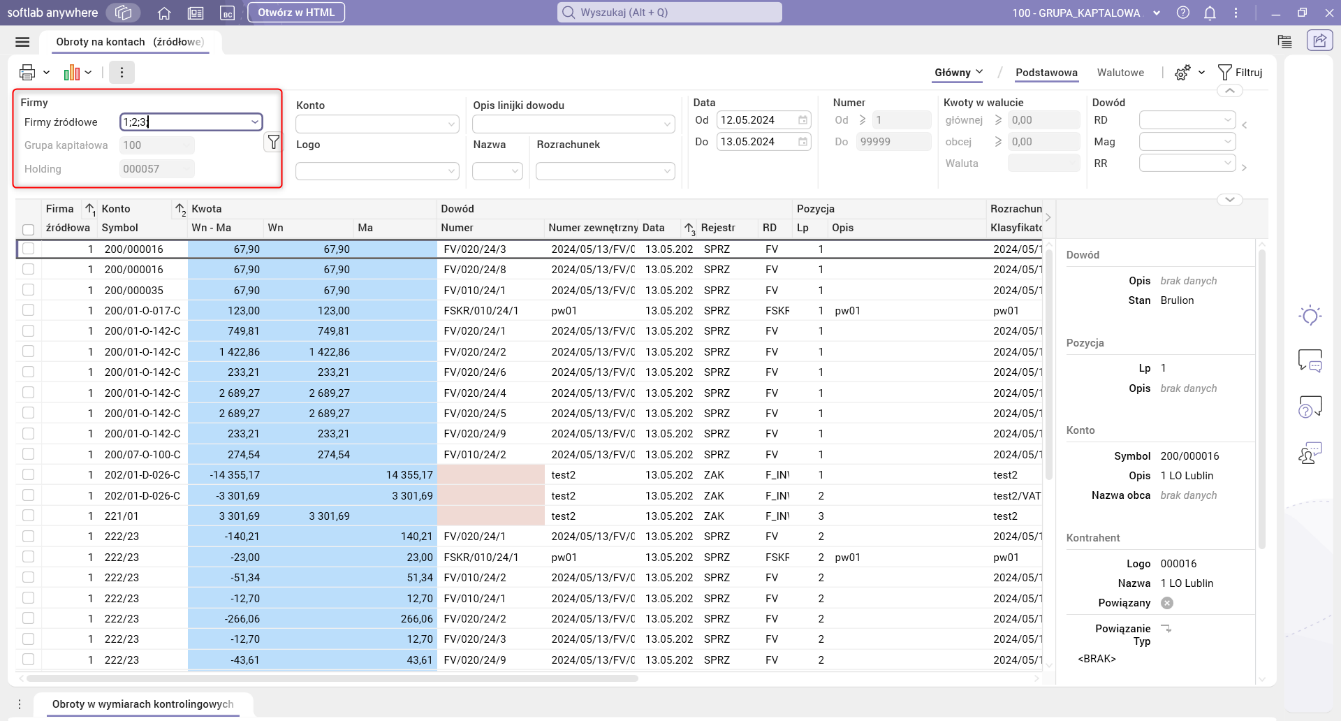This screenshot has height=721, width=1341.
Task: Open the bar chart icon in the toolbar
Action: pos(71,72)
